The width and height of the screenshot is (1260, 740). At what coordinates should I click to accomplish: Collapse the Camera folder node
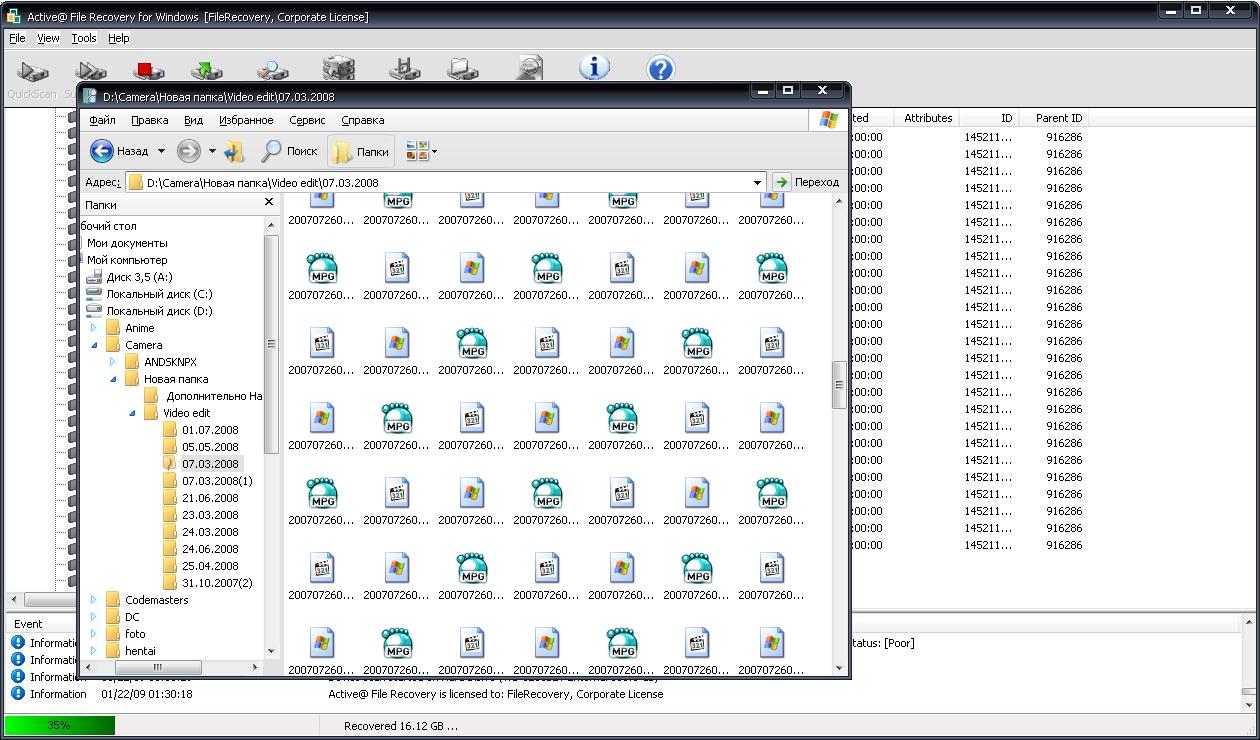click(x=94, y=345)
